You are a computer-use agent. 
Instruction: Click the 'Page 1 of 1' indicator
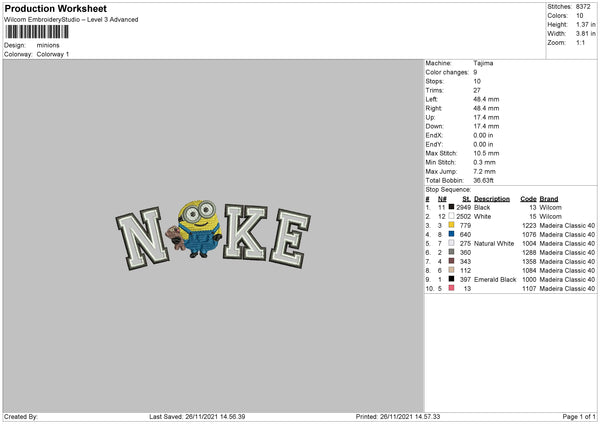pos(579,416)
